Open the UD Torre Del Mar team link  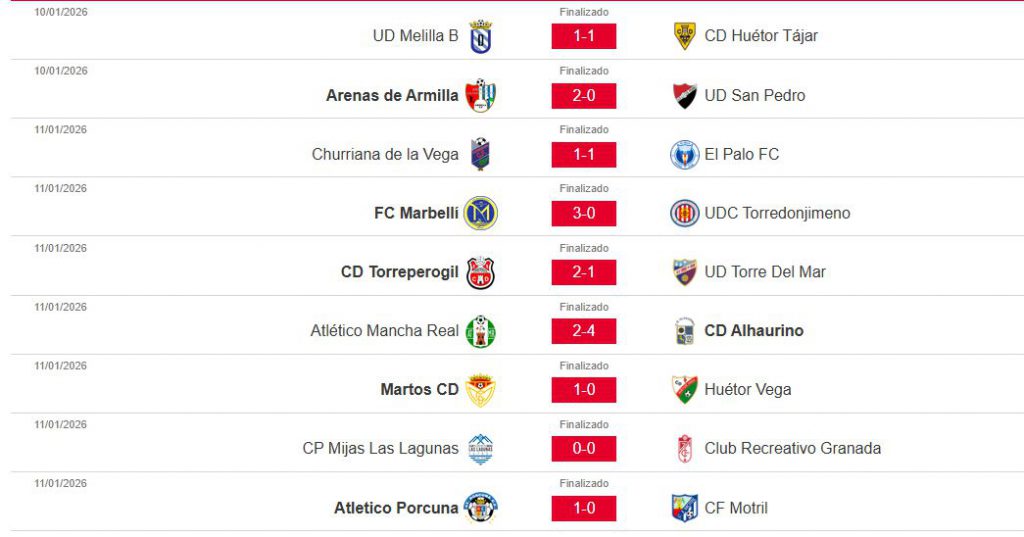coord(765,272)
